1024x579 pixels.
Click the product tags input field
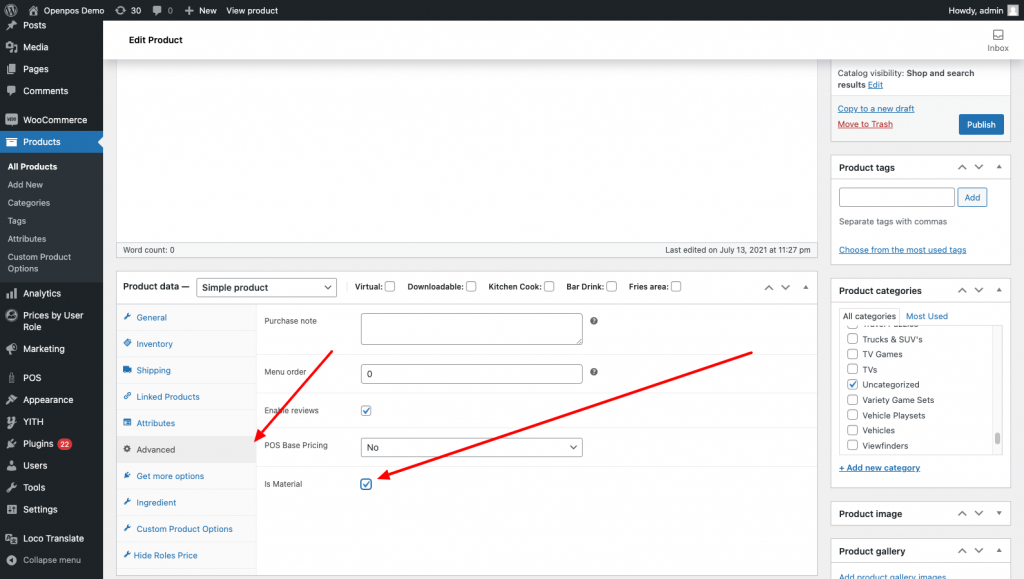[x=896, y=197]
